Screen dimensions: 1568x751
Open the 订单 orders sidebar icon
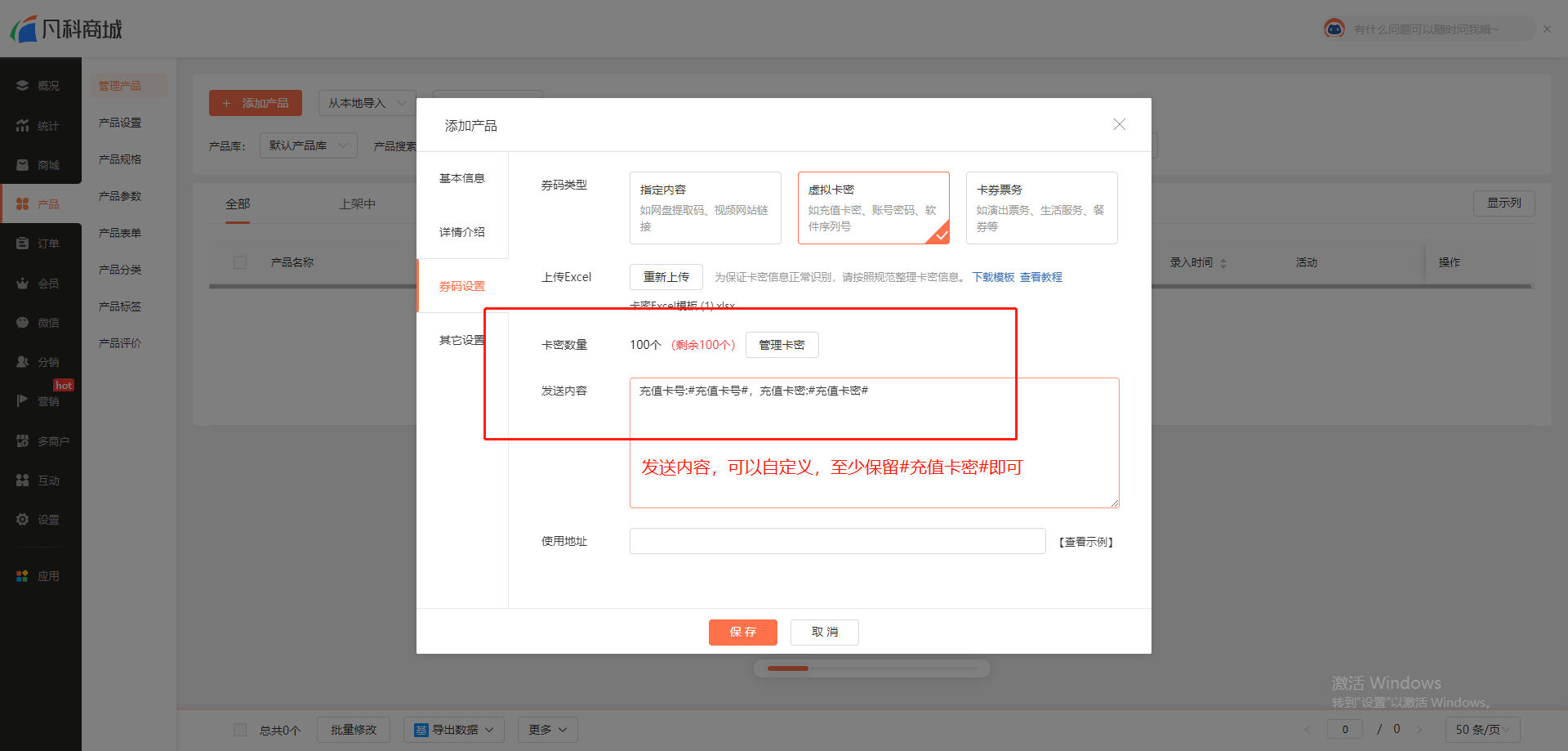pos(23,244)
